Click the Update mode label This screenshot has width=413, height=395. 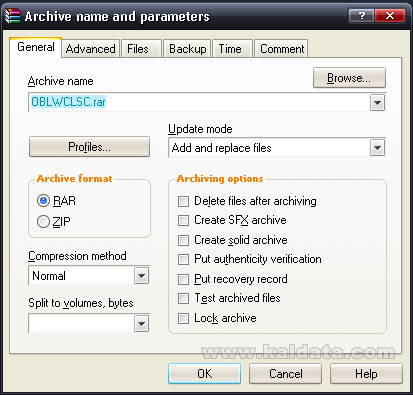(x=200, y=129)
